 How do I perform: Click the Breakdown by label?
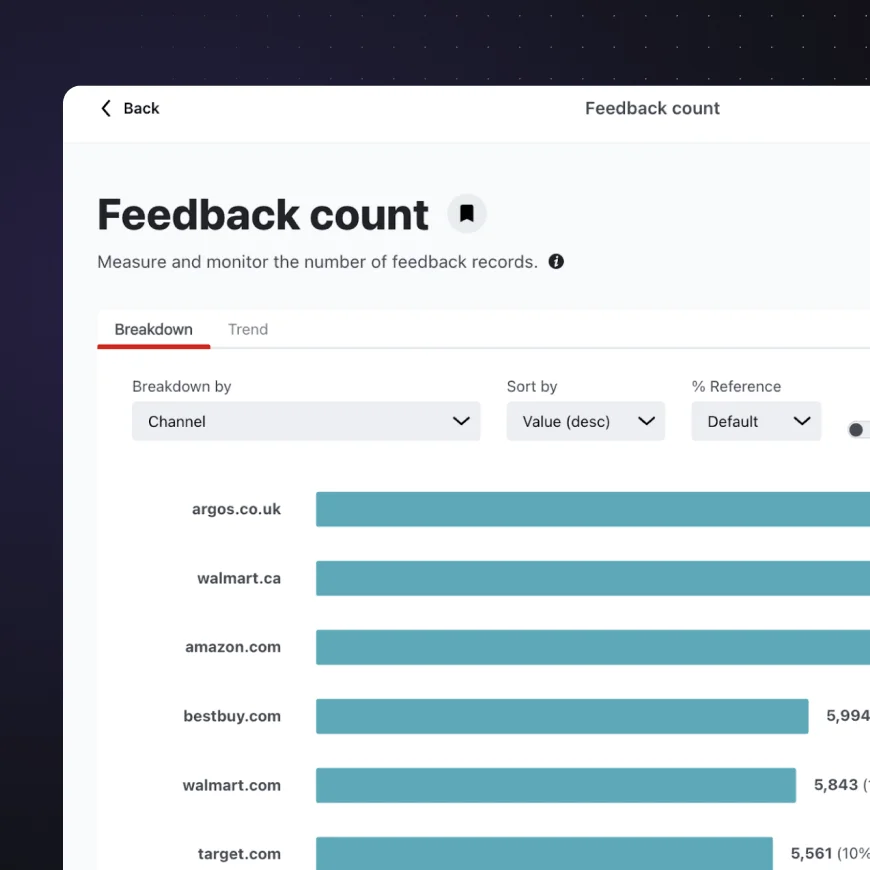tap(181, 386)
